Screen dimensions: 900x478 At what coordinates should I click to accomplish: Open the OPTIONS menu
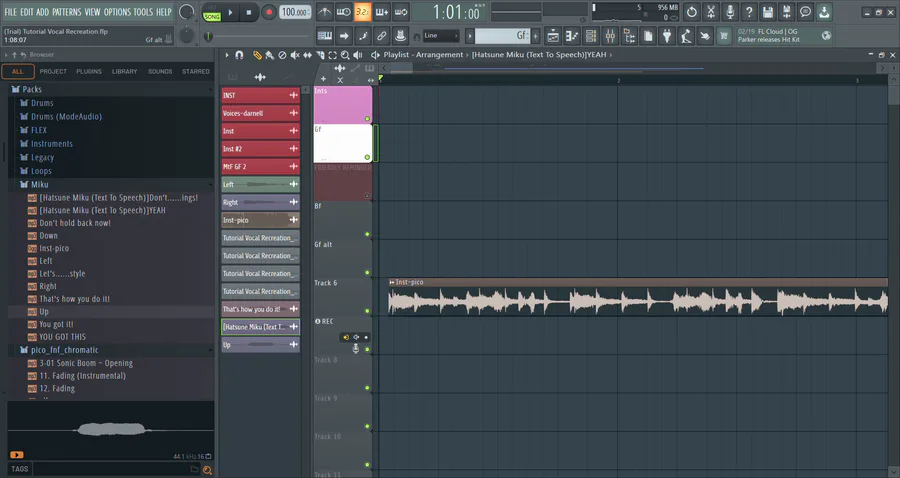click(x=117, y=11)
